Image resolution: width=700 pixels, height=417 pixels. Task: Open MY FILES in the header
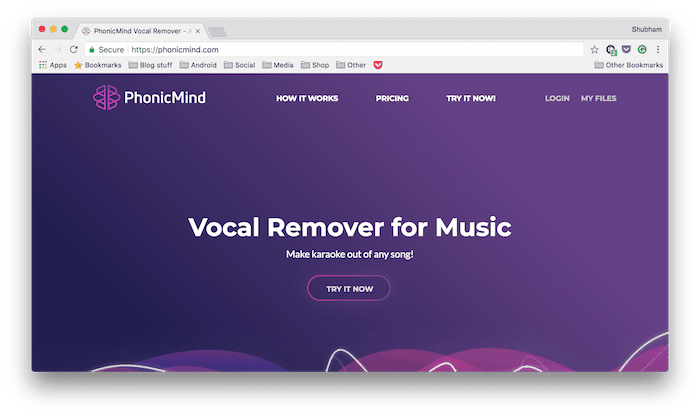pyautogui.click(x=598, y=98)
